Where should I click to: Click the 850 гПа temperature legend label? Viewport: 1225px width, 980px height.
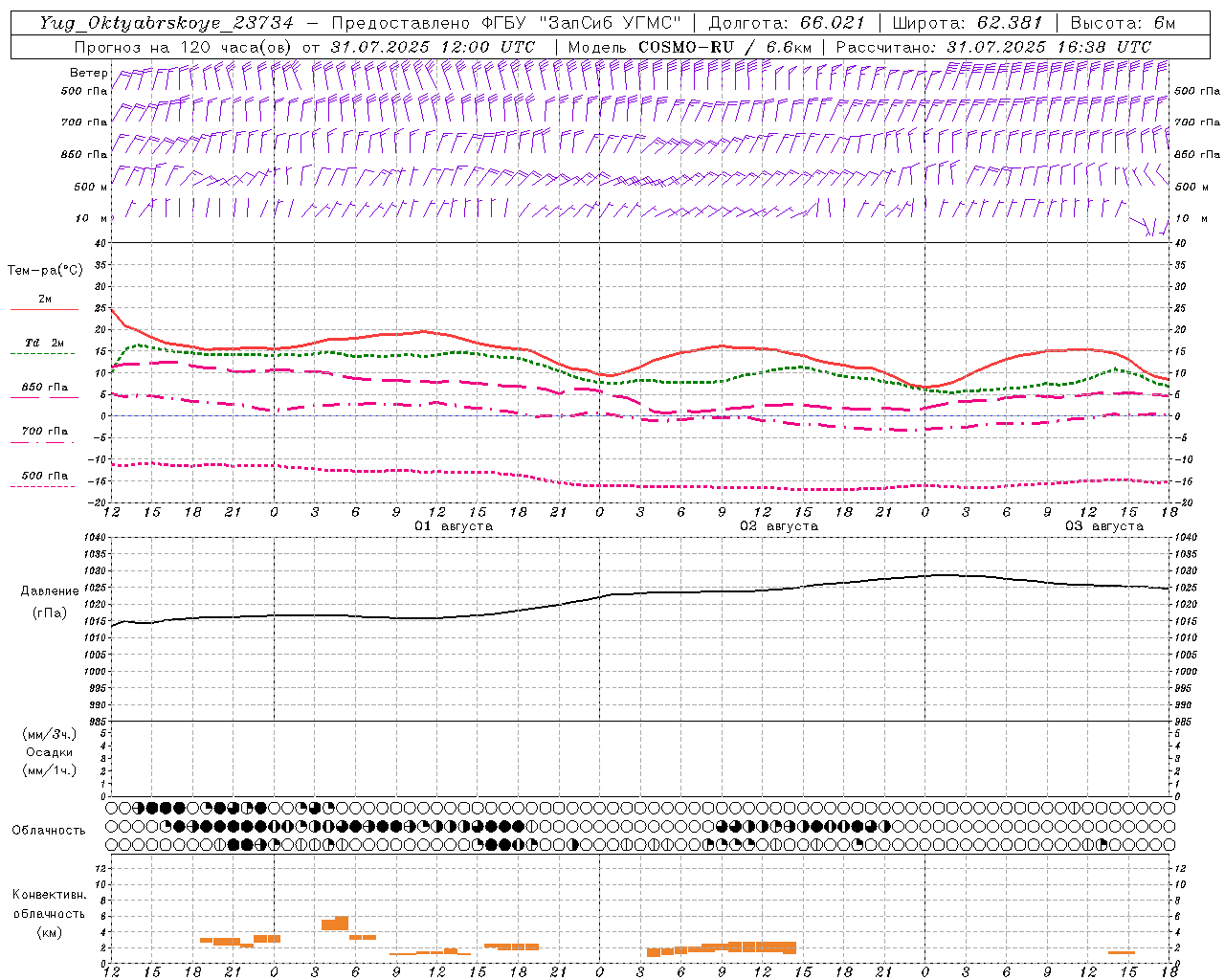tap(45, 388)
